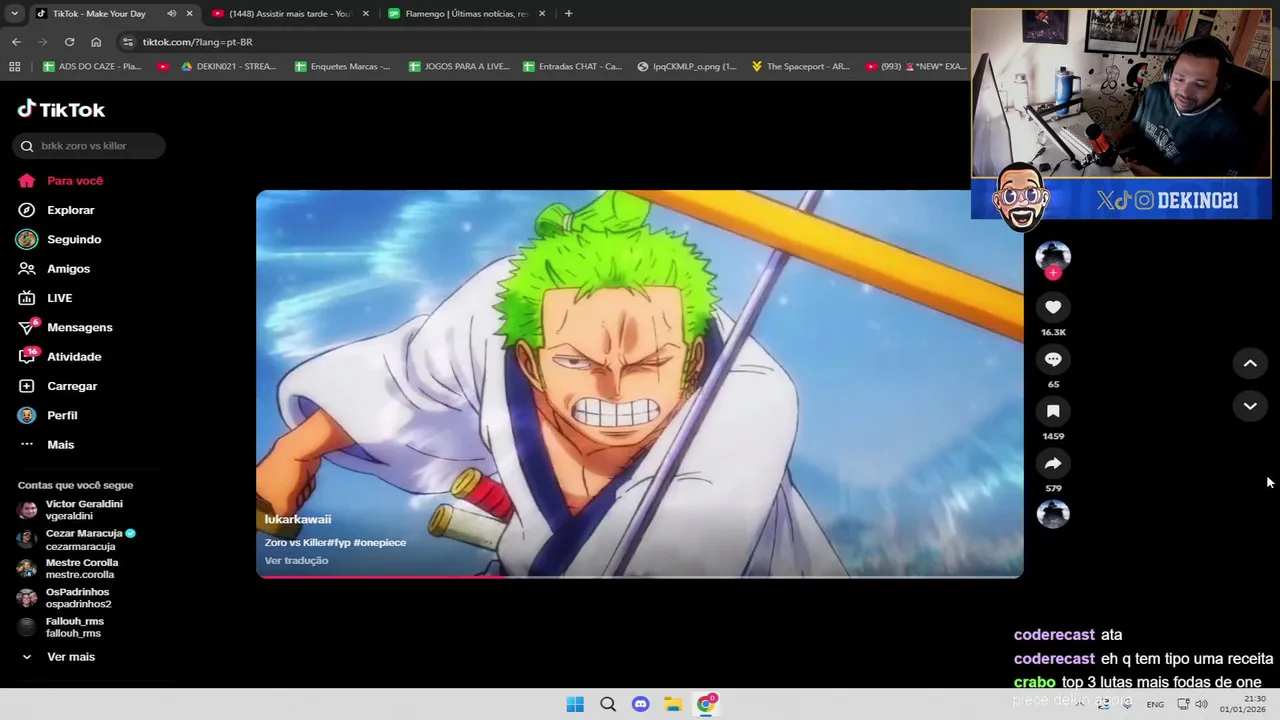Reload the page

[69, 42]
